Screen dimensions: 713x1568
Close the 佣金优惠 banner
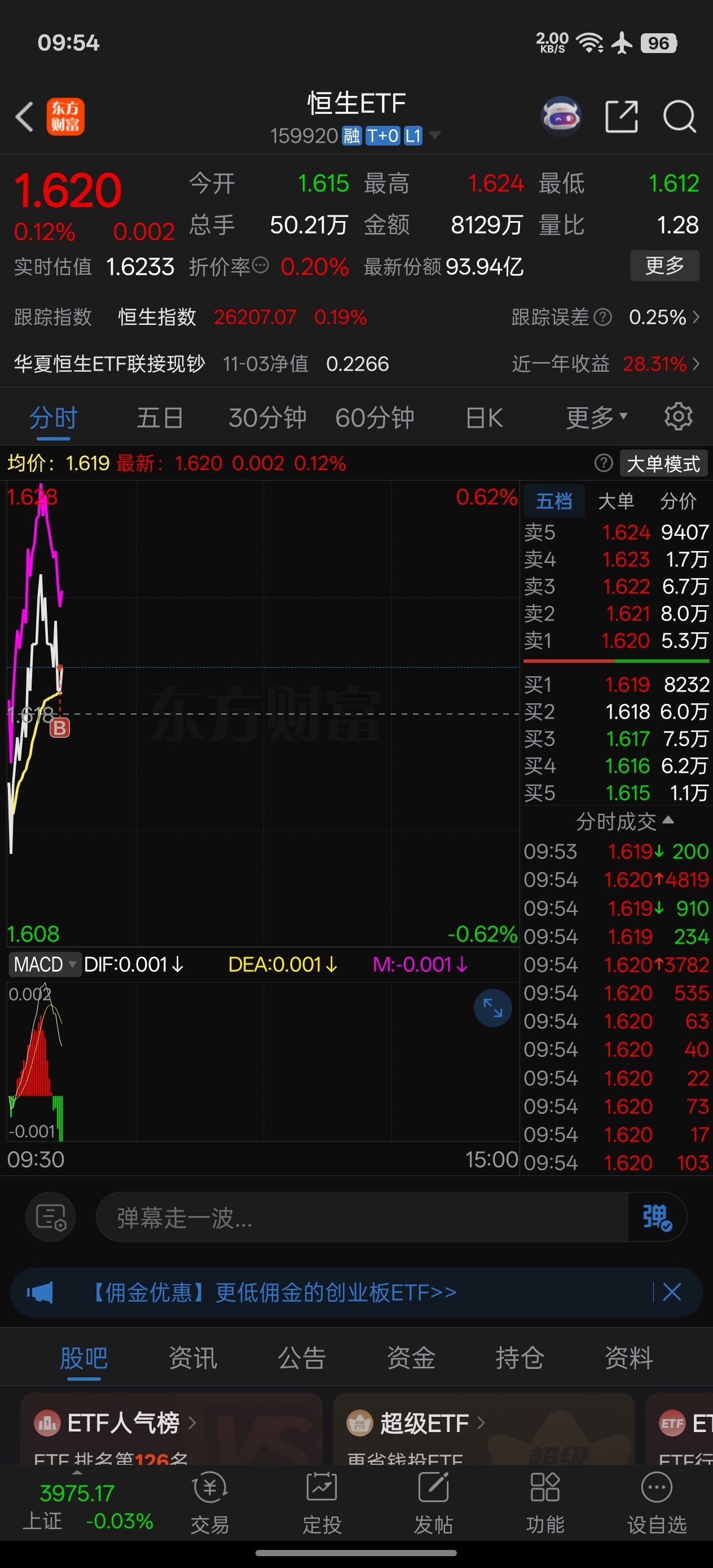[x=672, y=1292]
